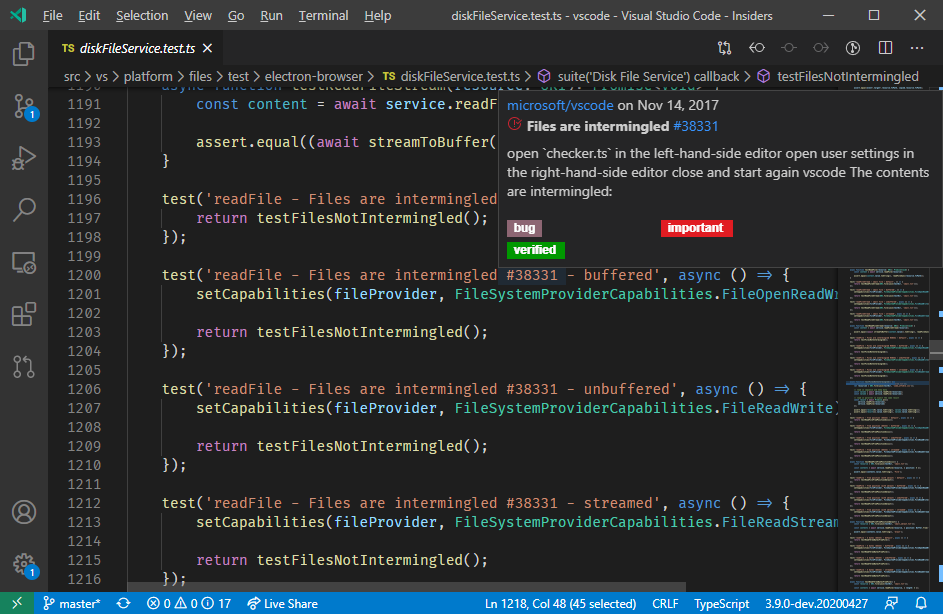Switch CRLF line endings via status bar
Viewport: 943px width, 614px height.
(665, 603)
